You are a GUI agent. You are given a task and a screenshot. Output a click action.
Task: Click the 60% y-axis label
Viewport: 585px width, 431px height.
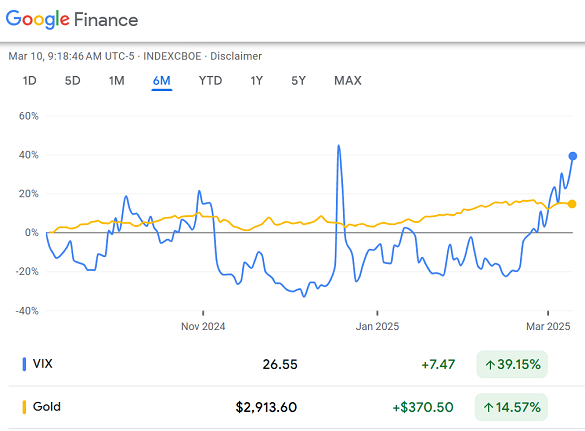coord(29,116)
